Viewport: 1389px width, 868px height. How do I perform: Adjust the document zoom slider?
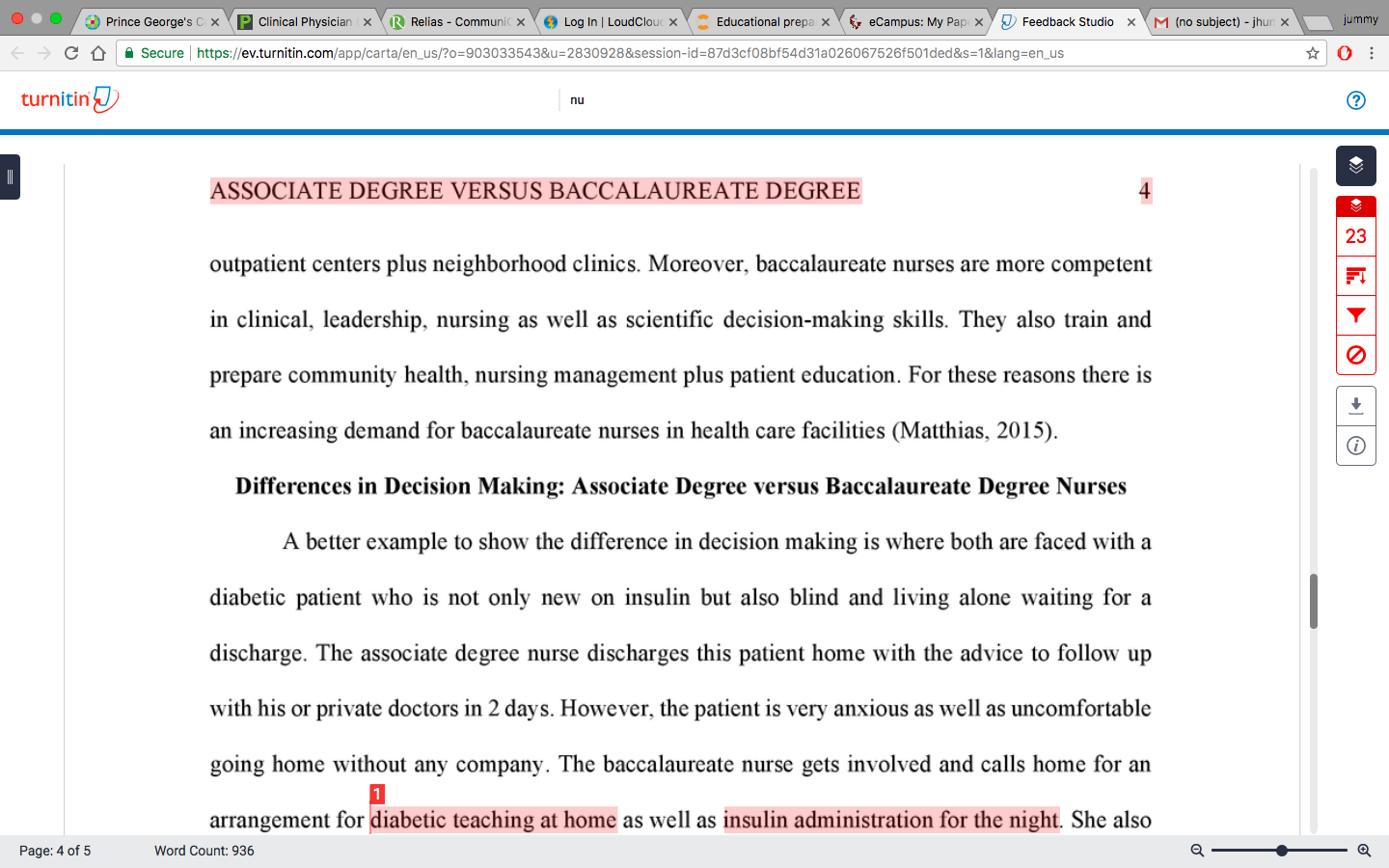[1281, 851]
